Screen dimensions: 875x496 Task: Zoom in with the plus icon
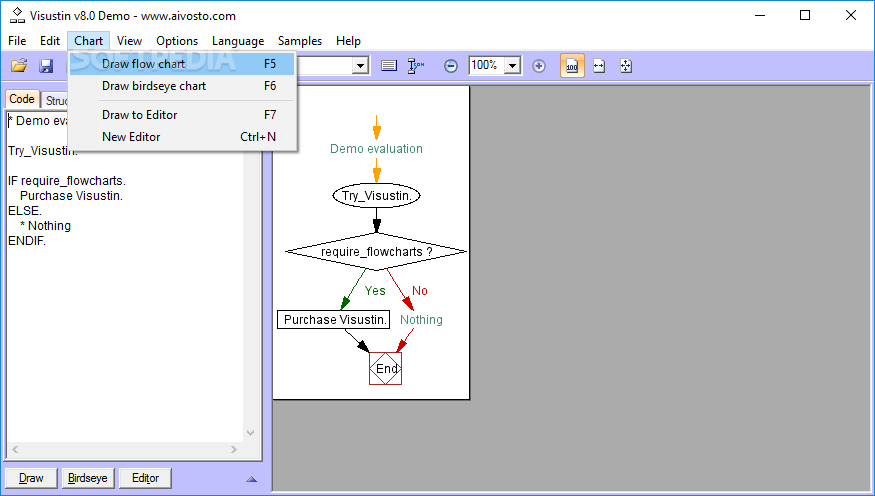pos(539,66)
